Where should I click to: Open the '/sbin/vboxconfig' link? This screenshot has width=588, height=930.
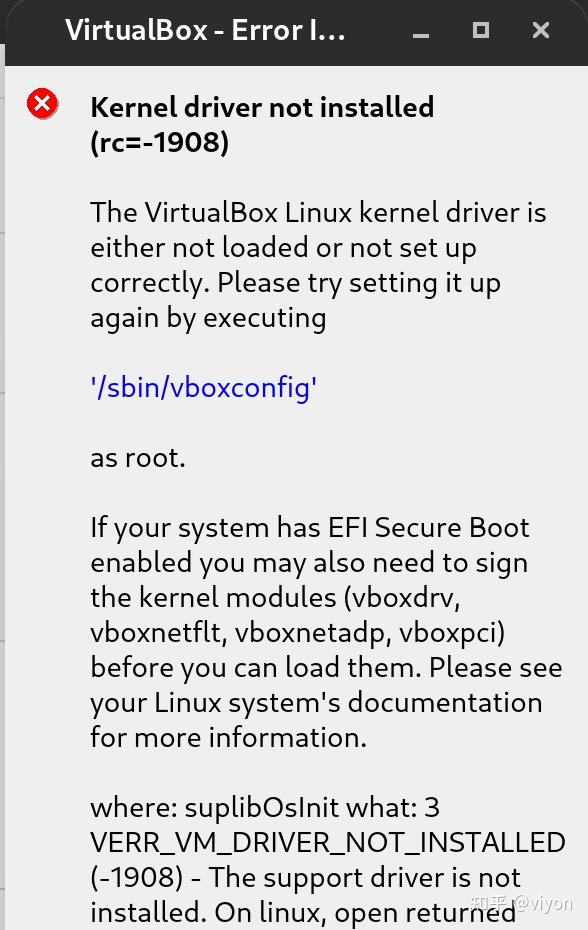click(203, 387)
